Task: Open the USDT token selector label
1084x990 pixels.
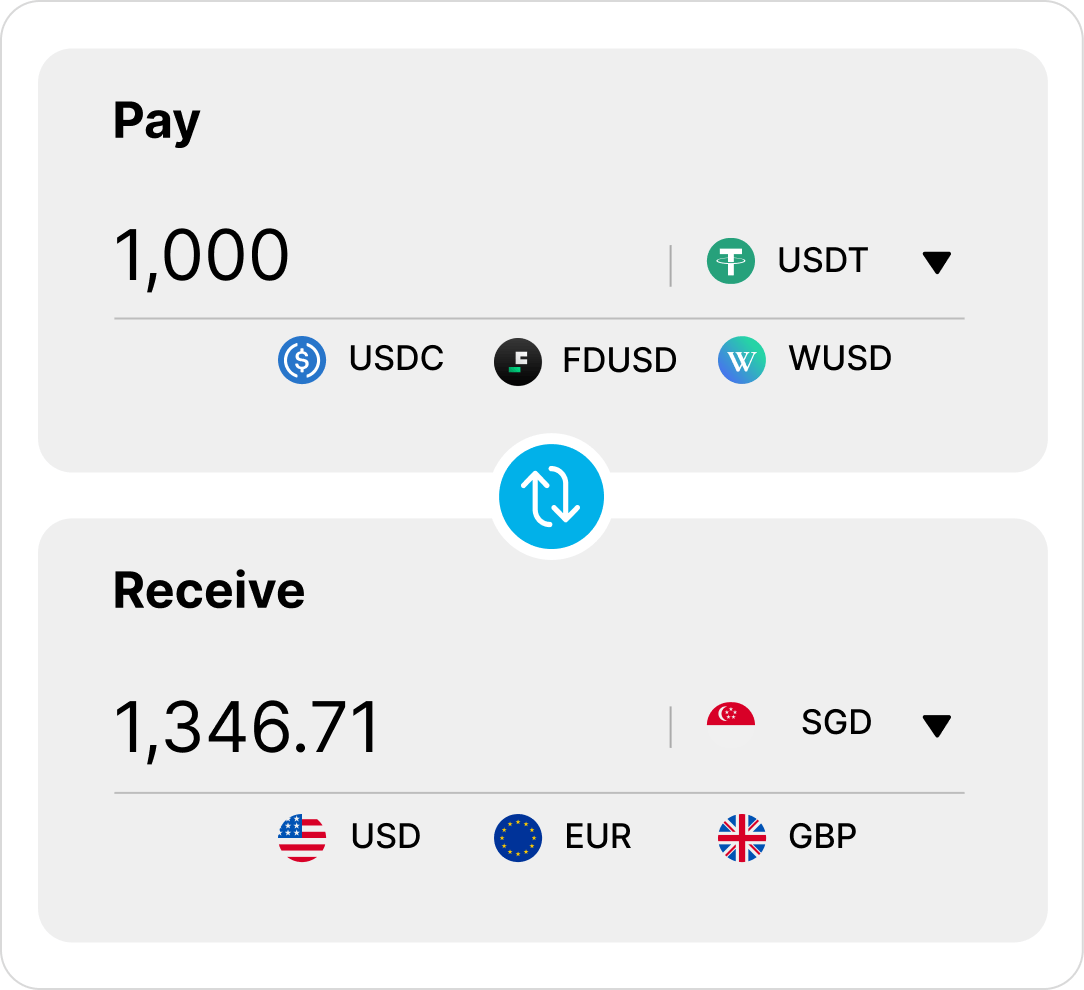Action: point(823,262)
